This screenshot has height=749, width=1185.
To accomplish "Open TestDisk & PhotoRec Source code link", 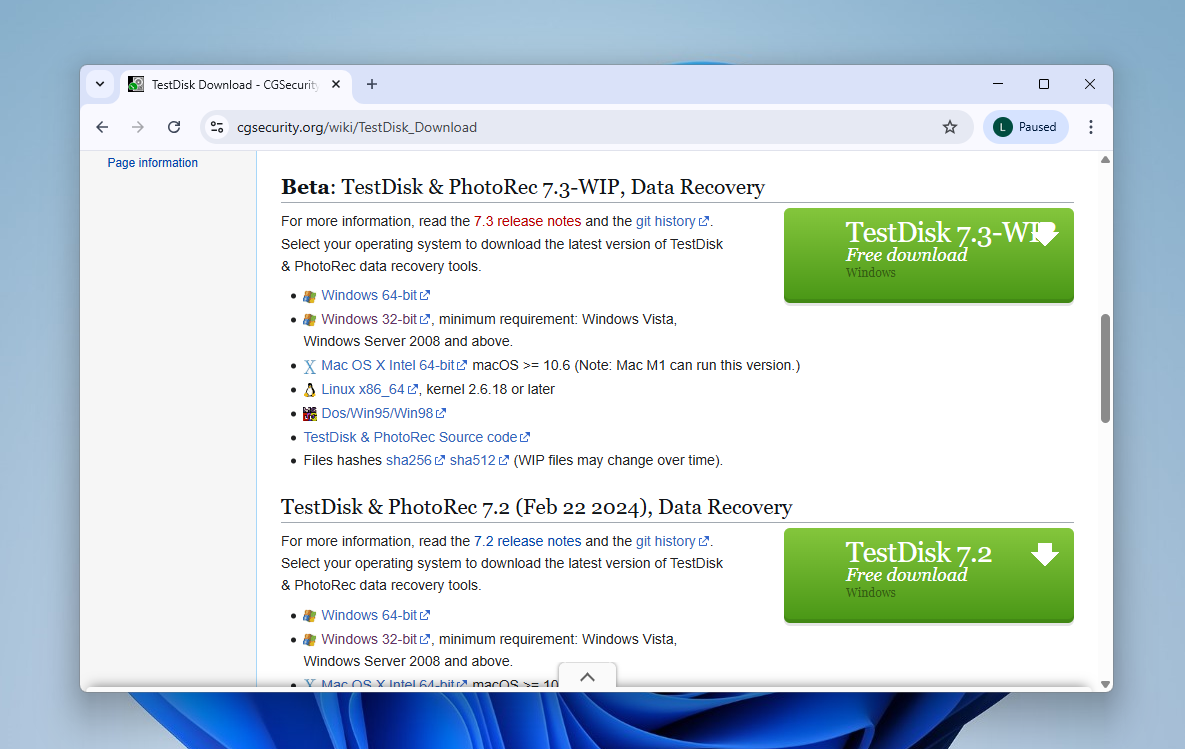I will point(416,437).
